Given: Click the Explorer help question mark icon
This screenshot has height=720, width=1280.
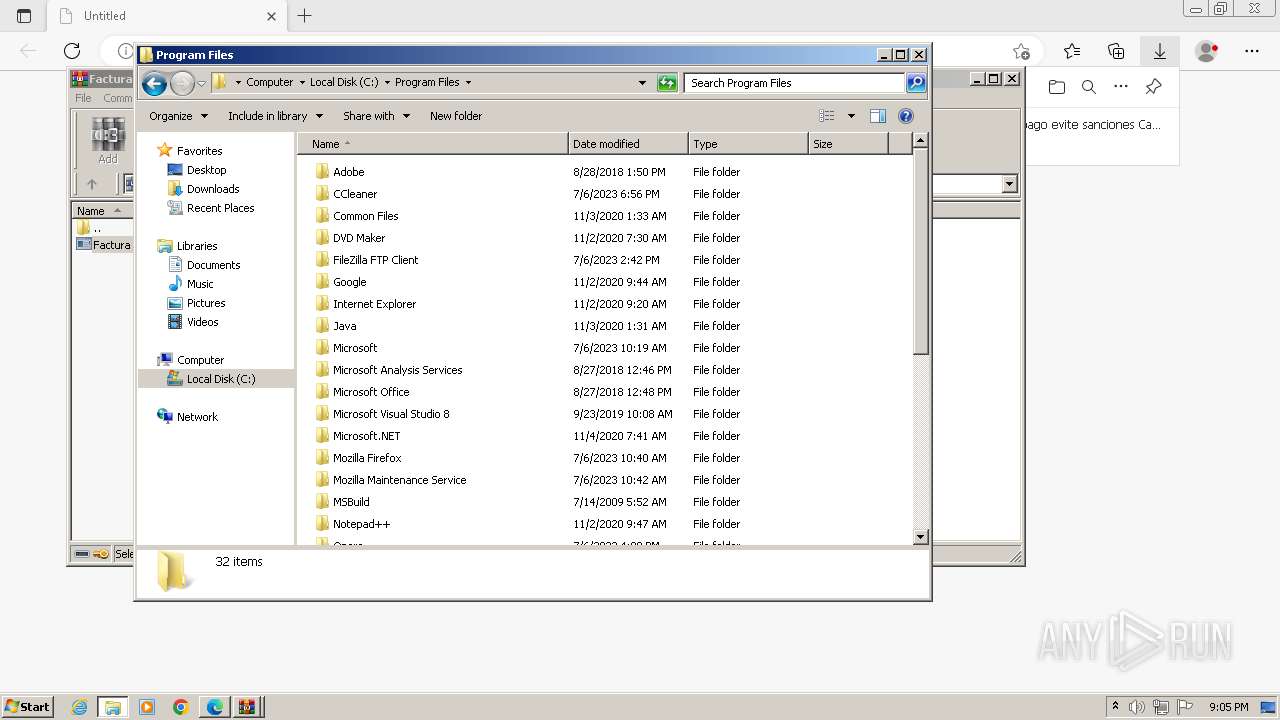Looking at the screenshot, I should [906, 116].
